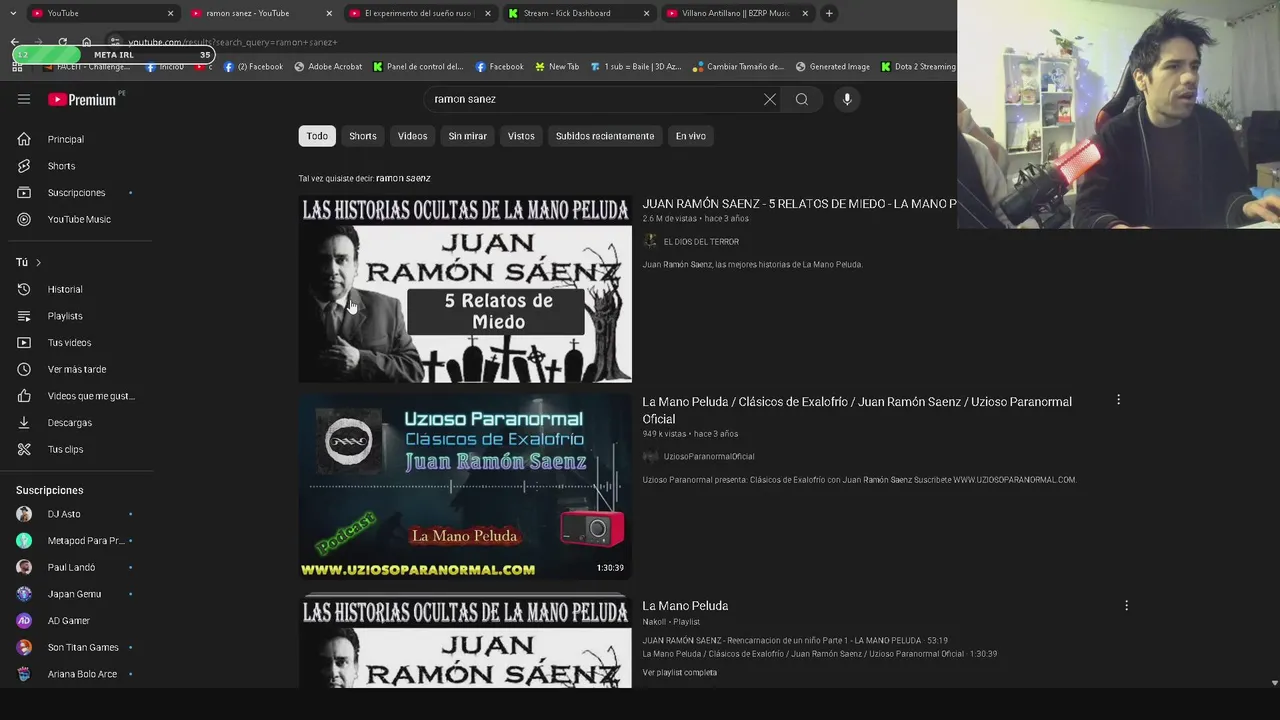The image size is (1280, 720).
Task: Open more options for La Mano Peluda playlist
Action: pyautogui.click(x=1126, y=605)
